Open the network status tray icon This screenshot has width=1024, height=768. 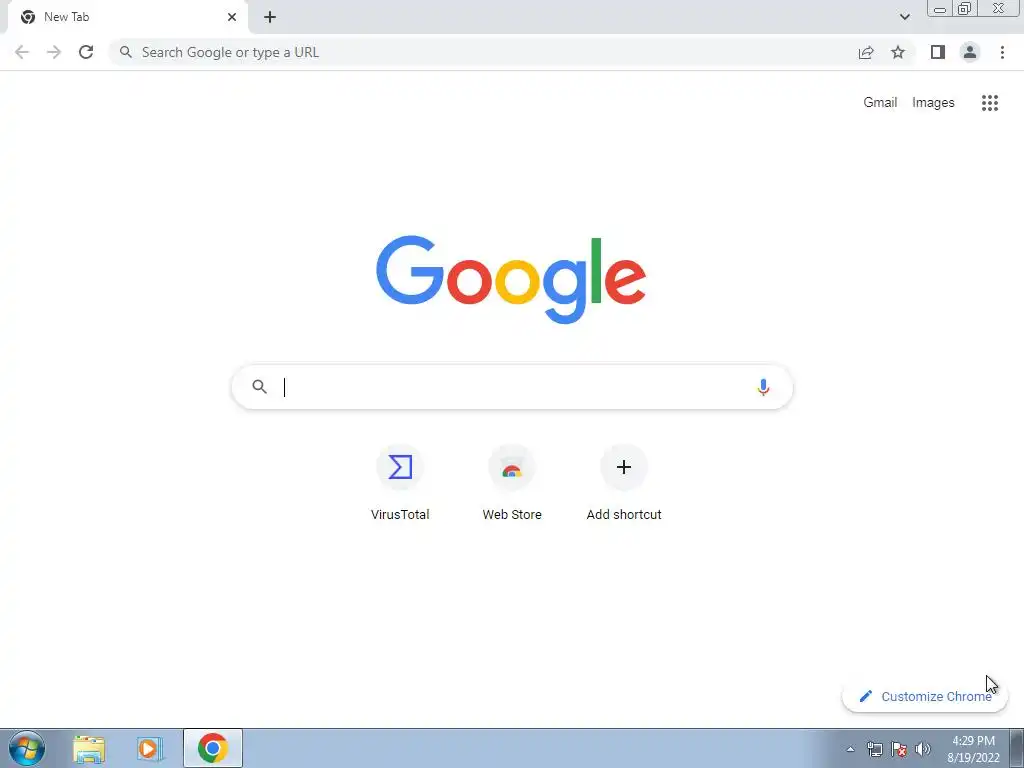coord(874,749)
